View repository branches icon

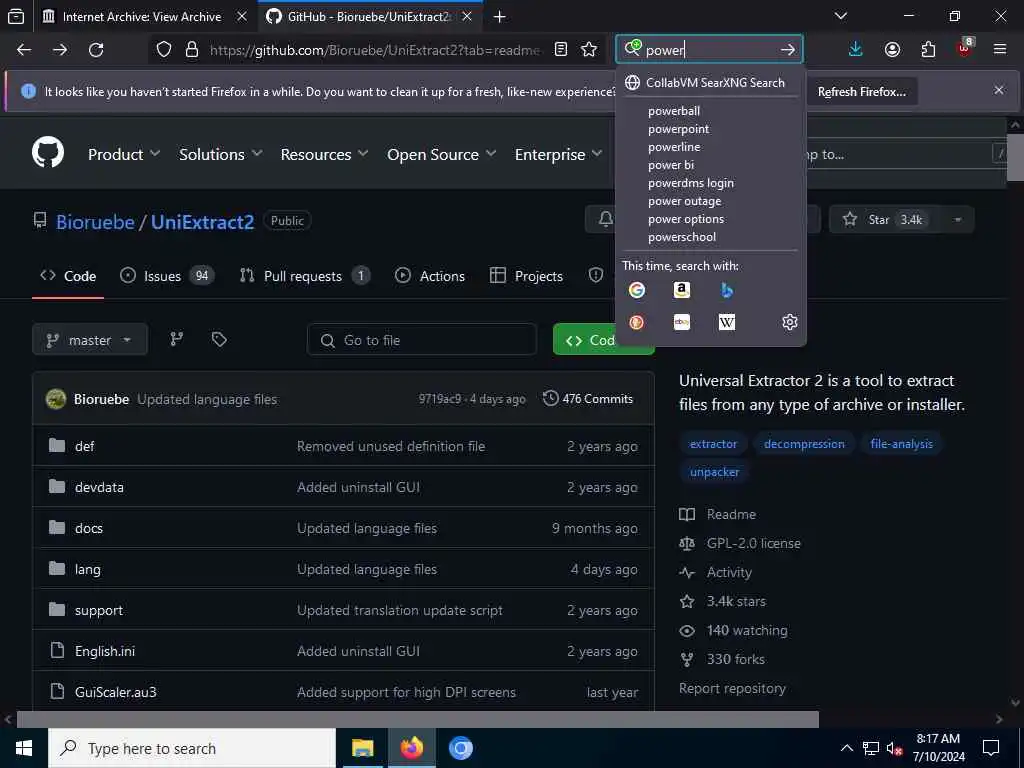point(176,339)
